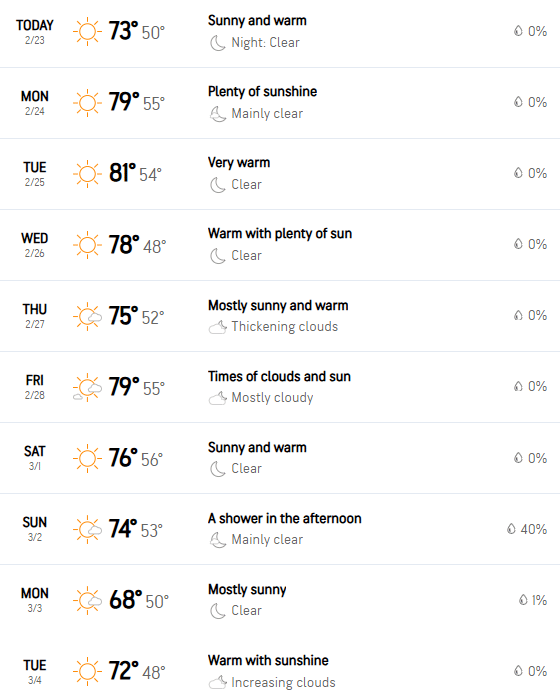This screenshot has height=700, width=560.
Task: Select the SAT 3/1 date label
Action: pyautogui.click(x=35, y=458)
